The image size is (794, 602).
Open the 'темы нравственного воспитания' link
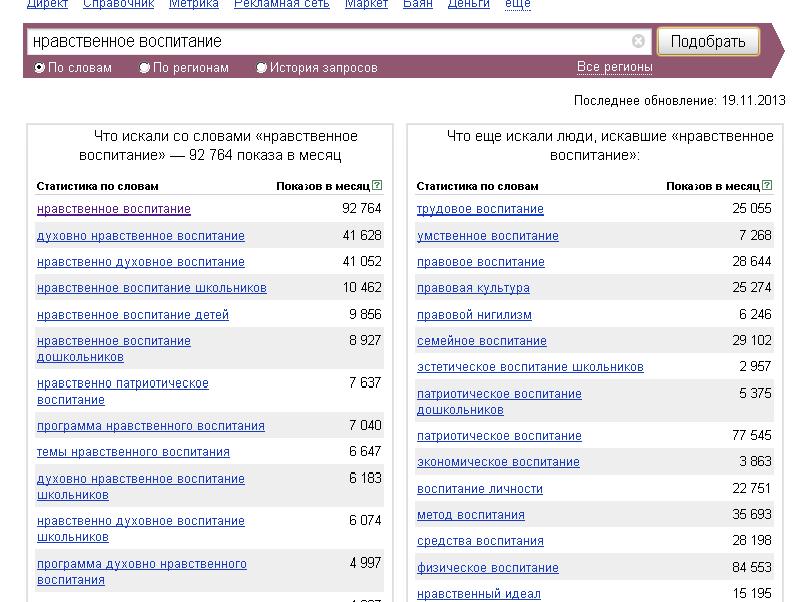[133, 452]
